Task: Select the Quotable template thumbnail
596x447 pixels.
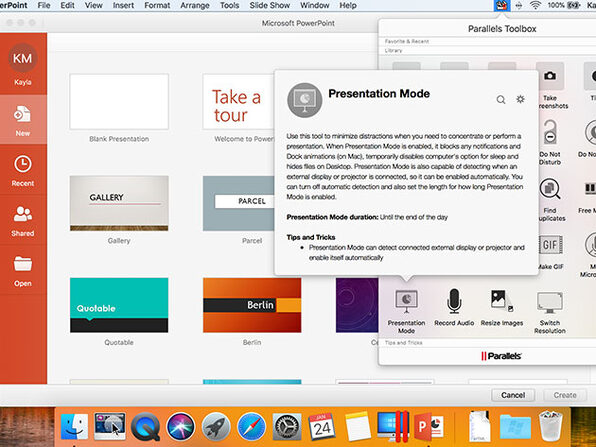Action: (x=119, y=305)
